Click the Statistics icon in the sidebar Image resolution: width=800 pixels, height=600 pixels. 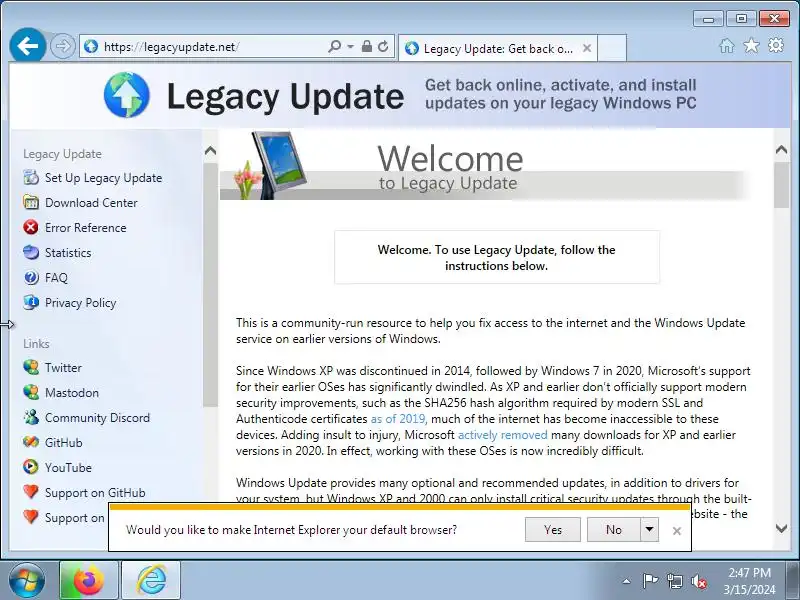31,252
